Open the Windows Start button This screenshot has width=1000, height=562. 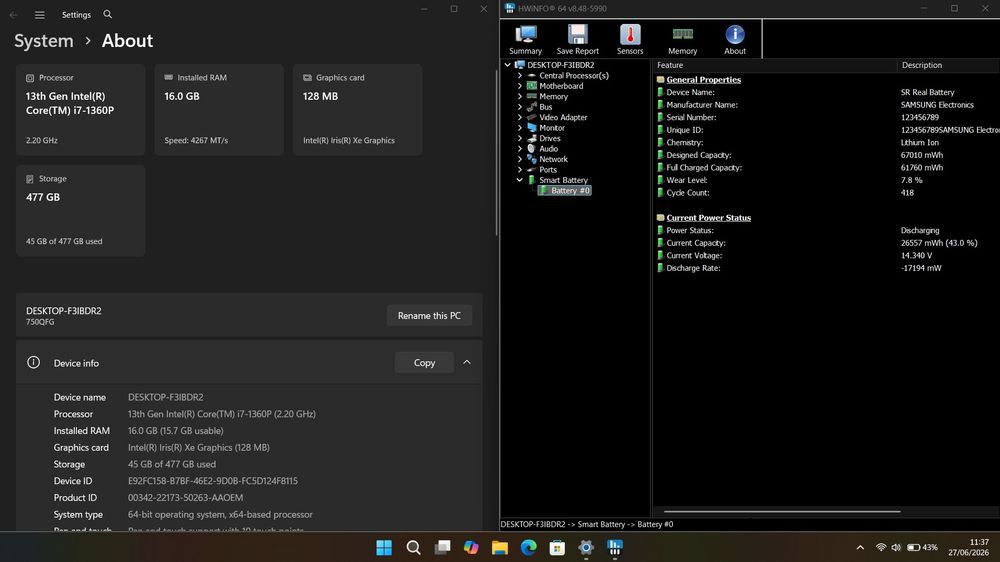click(384, 547)
